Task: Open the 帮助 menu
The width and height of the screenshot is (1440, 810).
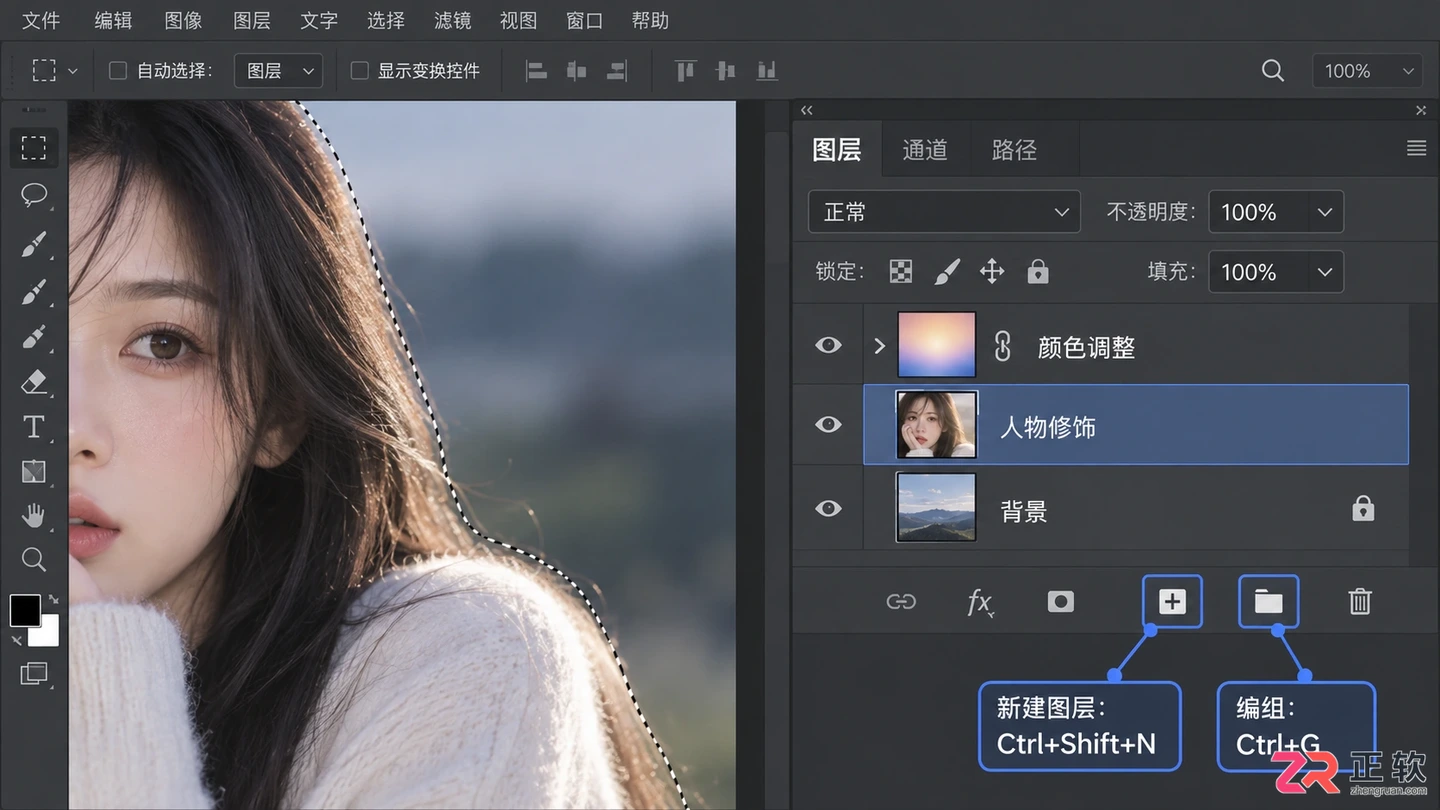Action: click(650, 20)
